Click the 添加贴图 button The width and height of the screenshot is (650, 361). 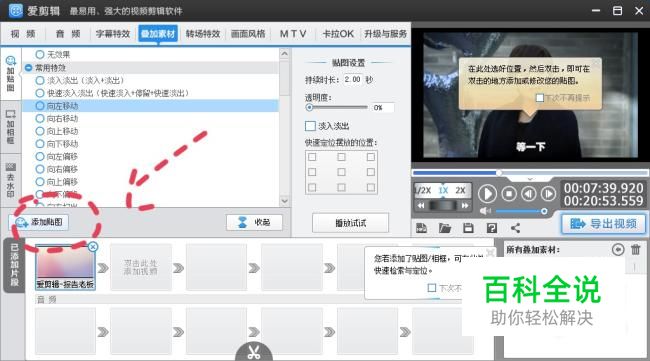pos(39,222)
